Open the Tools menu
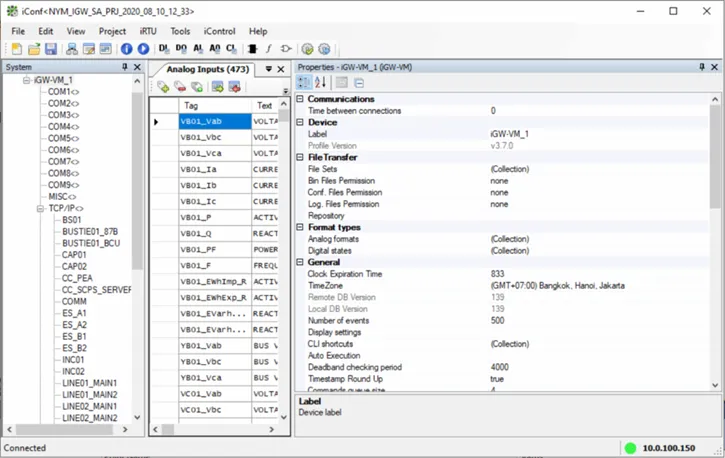This screenshot has height=458, width=725. [180, 31]
